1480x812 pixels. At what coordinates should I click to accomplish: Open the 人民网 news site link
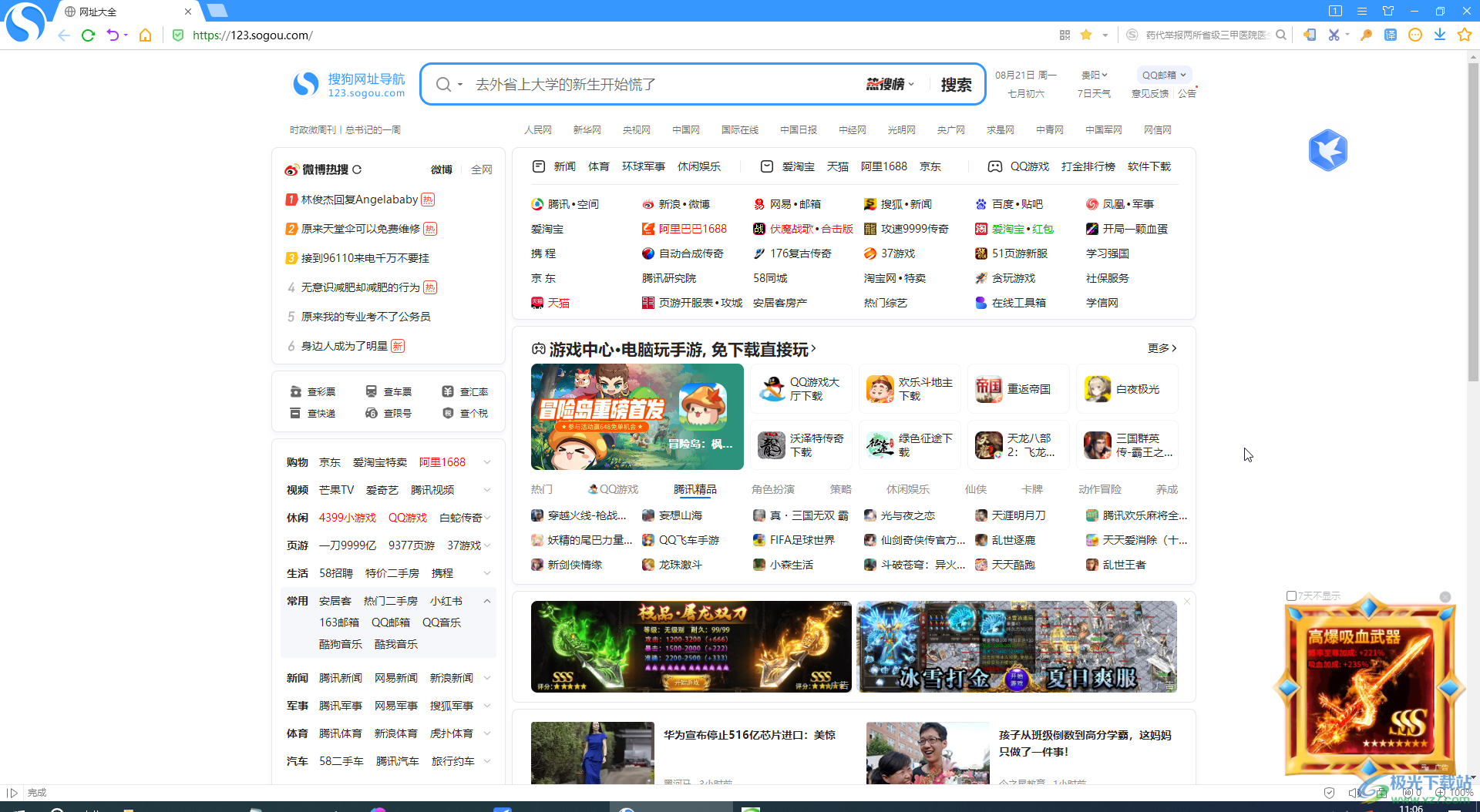pos(538,130)
